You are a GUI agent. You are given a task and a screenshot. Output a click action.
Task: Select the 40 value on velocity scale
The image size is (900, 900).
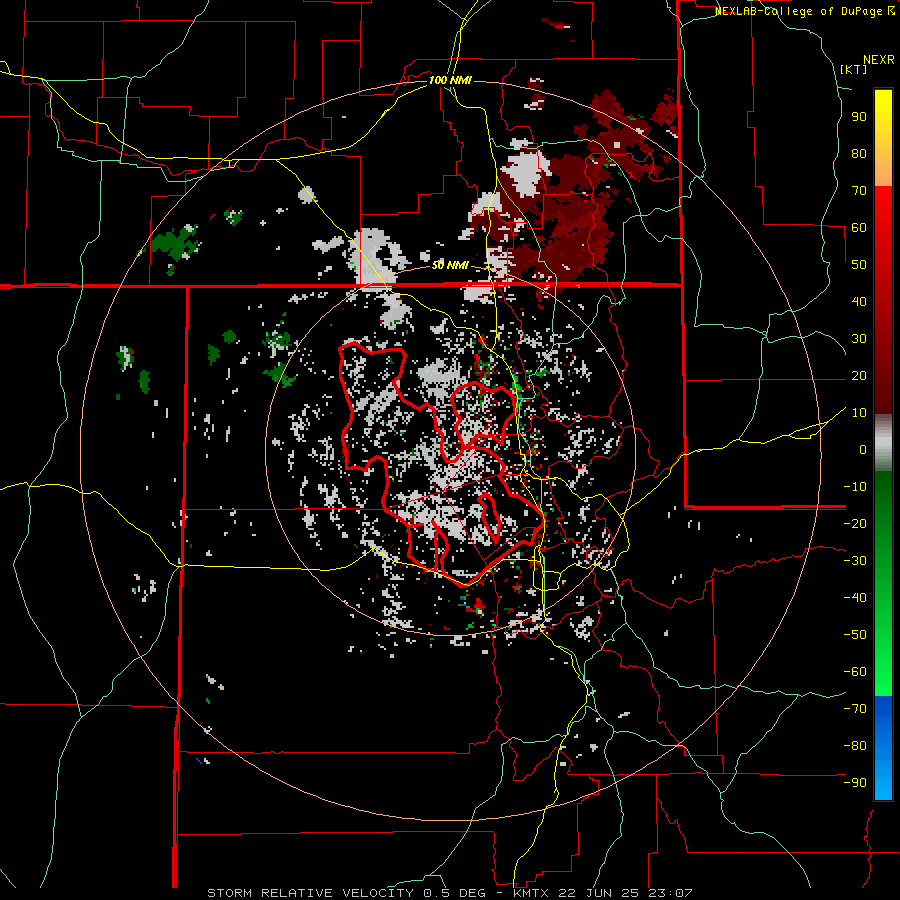[859, 301]
